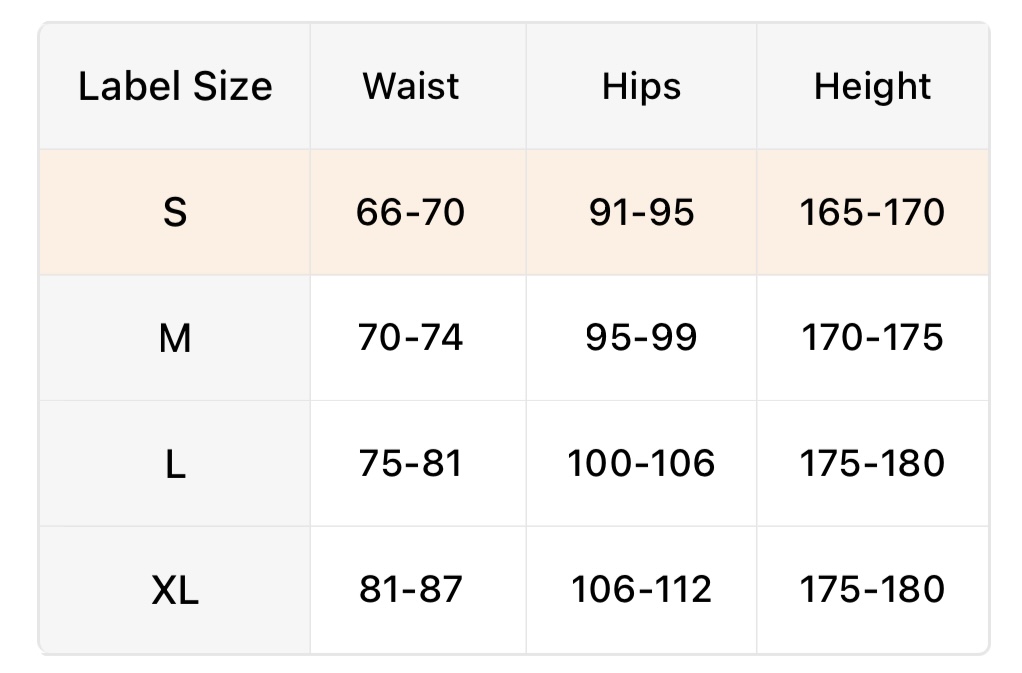1022x673 pixels.
Task: Select the L size row label
Action: pyautogui.click(x=175, y=464)
